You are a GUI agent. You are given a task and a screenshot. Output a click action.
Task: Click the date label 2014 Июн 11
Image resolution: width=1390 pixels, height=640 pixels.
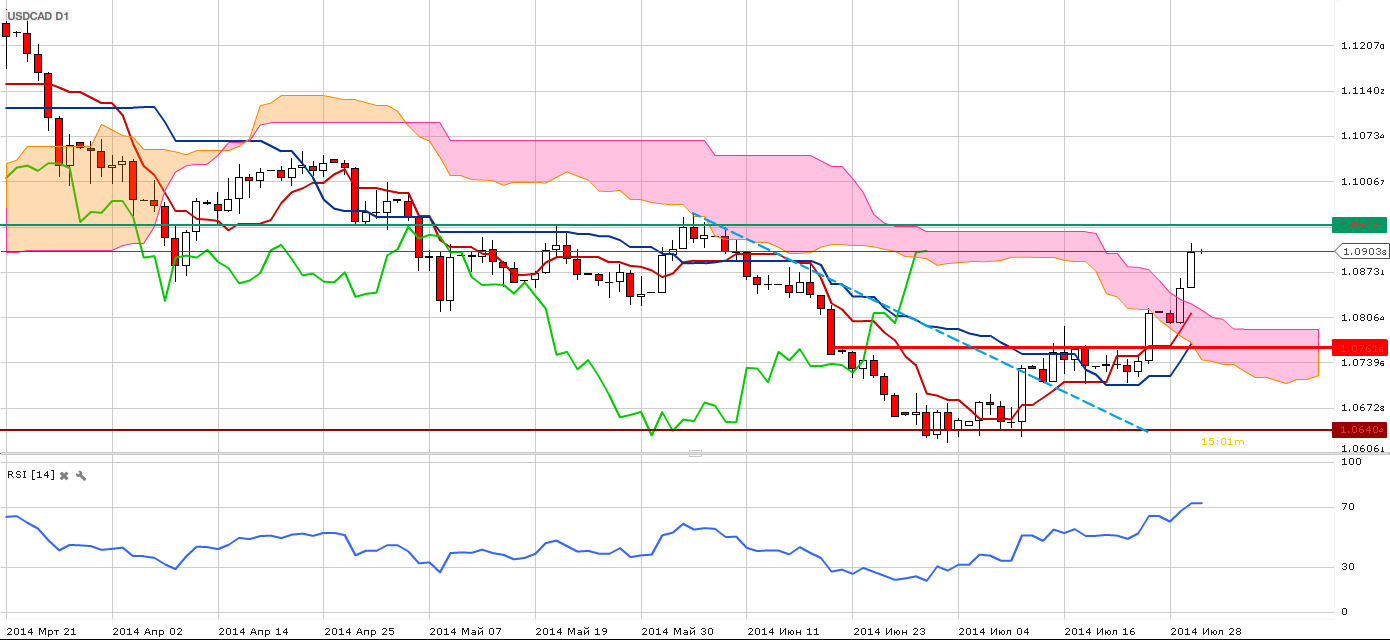[x=782, y=631]
